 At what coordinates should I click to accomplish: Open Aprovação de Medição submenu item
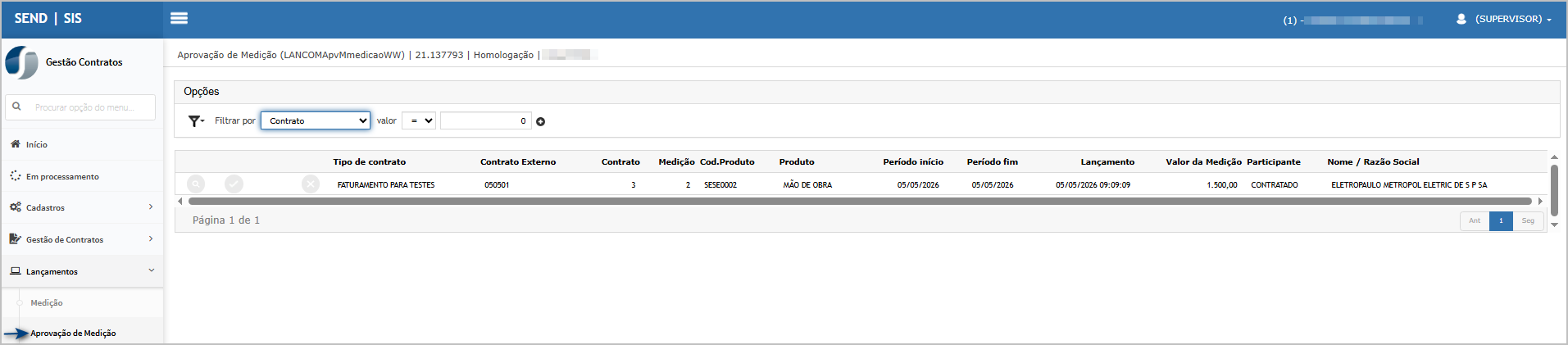click(x=73, y=334)
